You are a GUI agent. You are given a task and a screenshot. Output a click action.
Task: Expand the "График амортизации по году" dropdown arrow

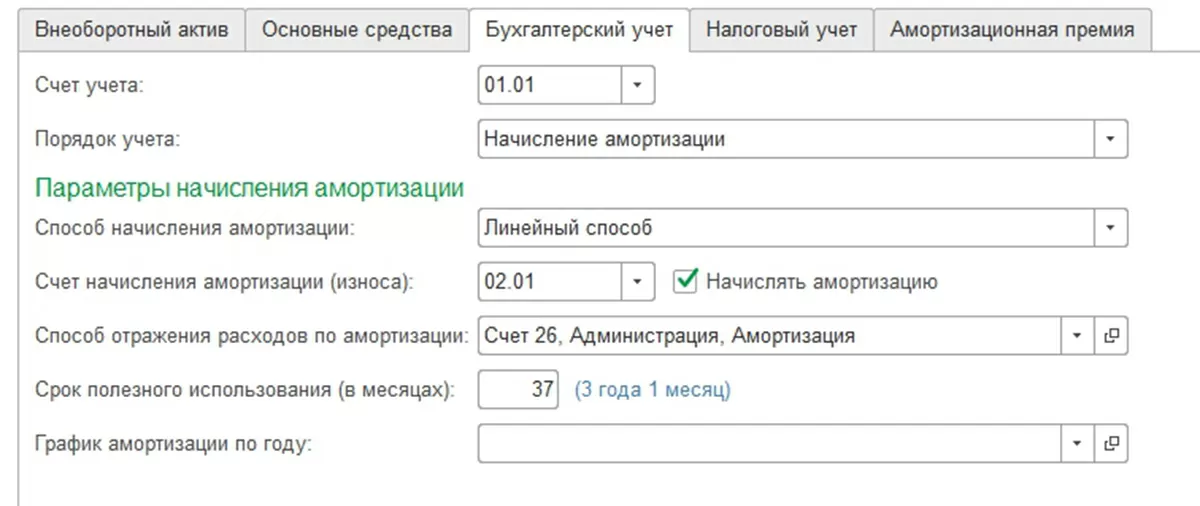point(1077,443)
